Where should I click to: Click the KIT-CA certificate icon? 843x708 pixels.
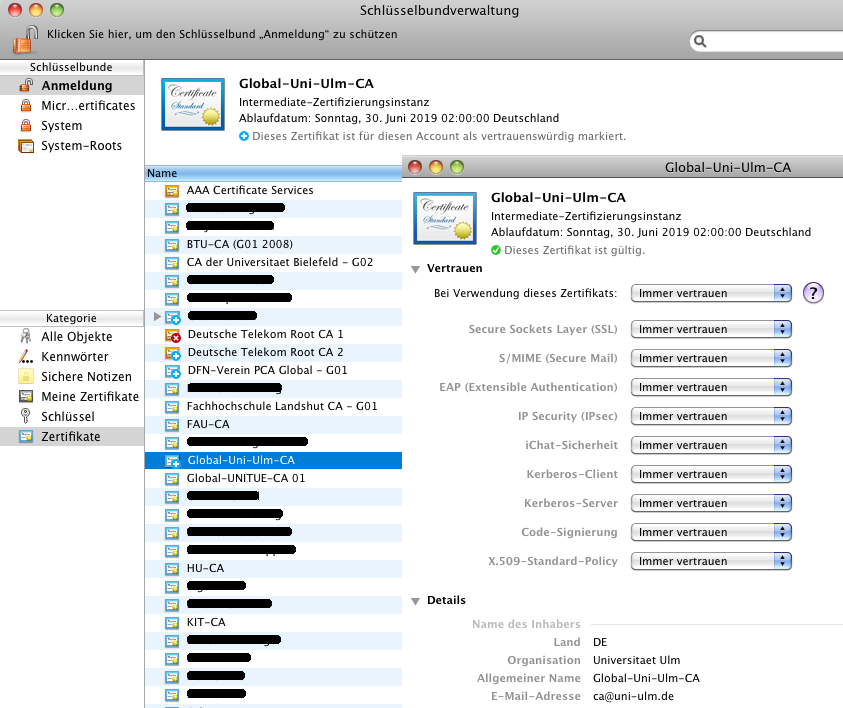pos(172,623)
